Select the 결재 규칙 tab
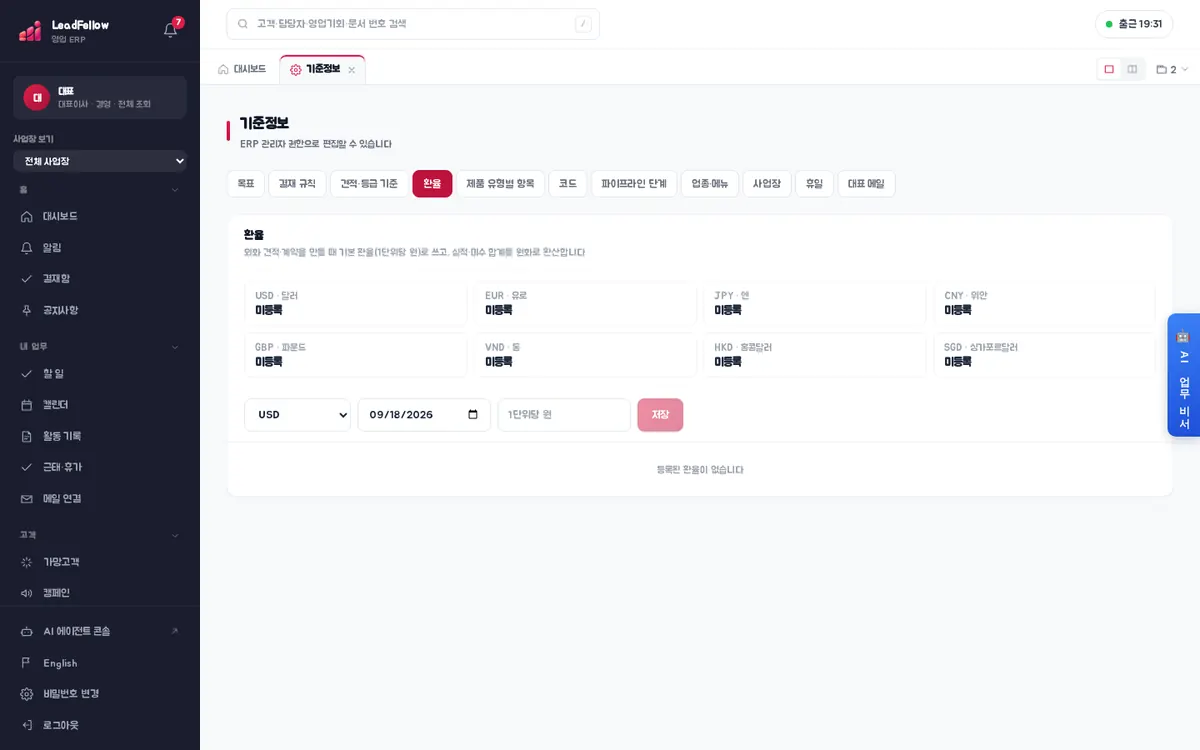This screenshot has width=1200, height=750. click(x=298, y=184)
